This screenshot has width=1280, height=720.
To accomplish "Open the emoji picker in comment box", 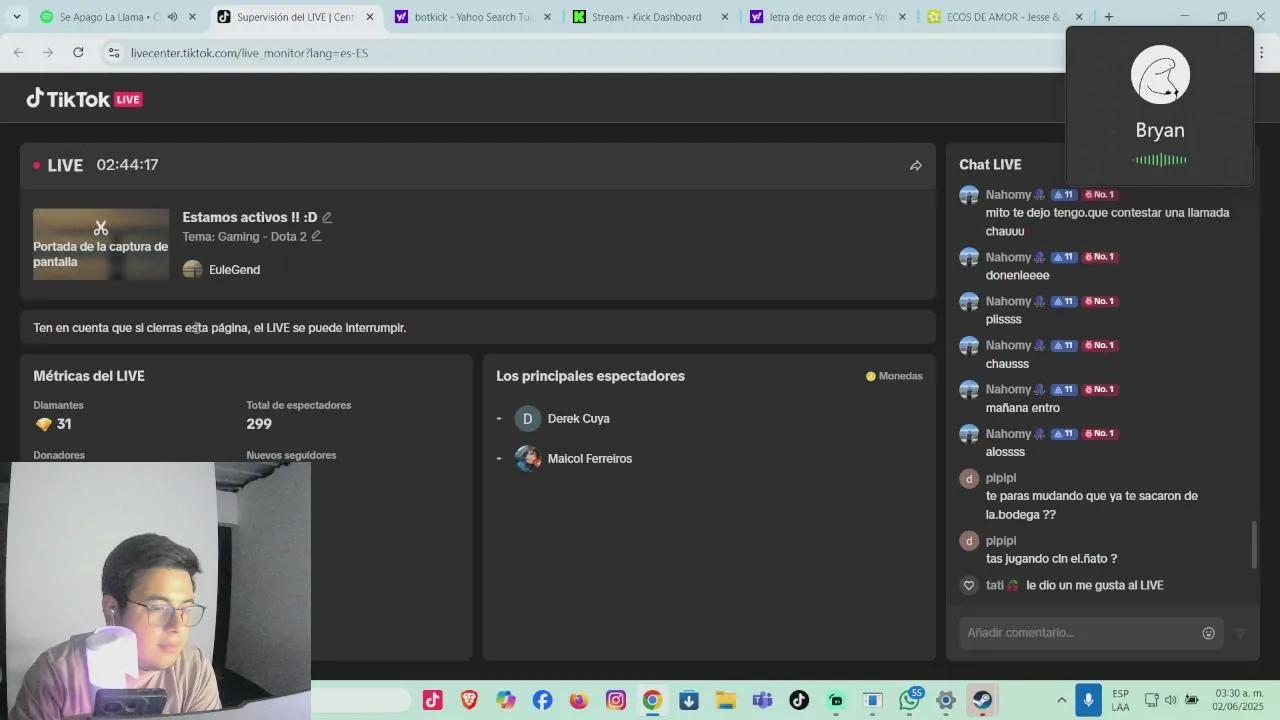I will 1208,633.
